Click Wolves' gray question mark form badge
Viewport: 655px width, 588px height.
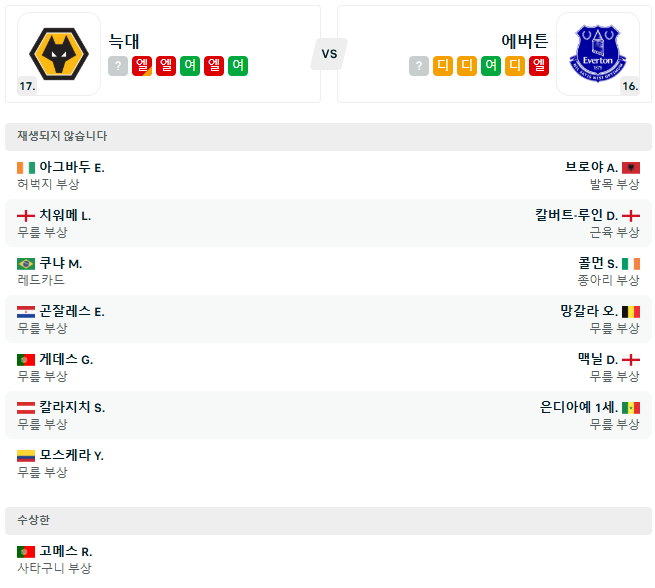pyautogui.click(x=118, y=66)
